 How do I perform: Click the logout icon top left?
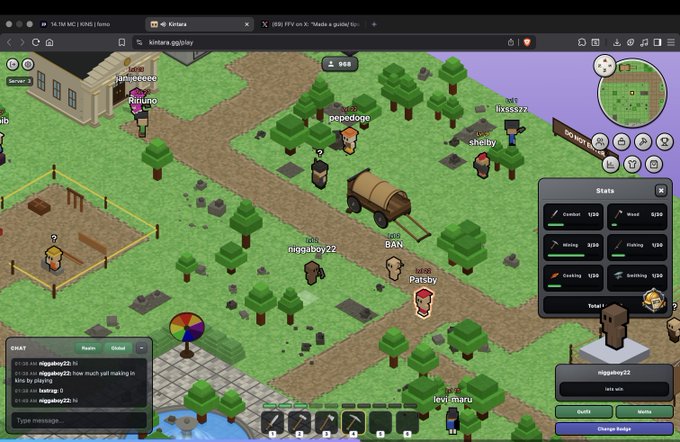[13, 64]
